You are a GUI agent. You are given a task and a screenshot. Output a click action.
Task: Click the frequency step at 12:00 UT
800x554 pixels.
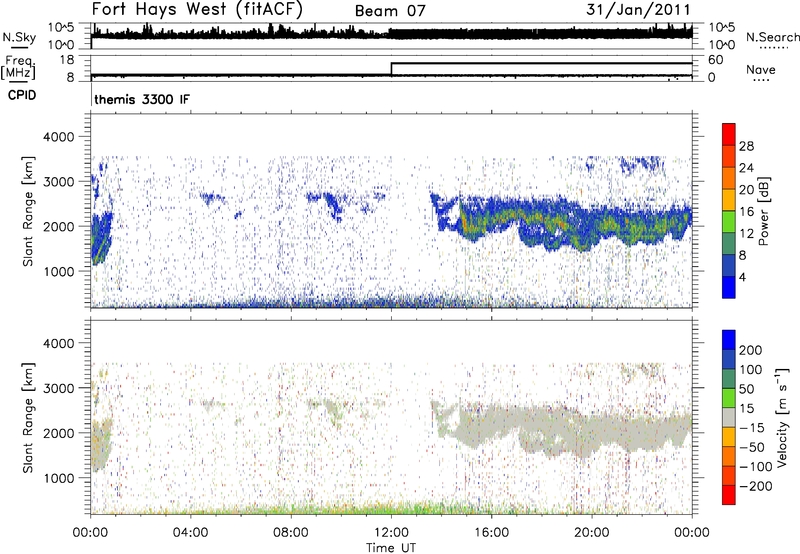click(x=391, y=69)
